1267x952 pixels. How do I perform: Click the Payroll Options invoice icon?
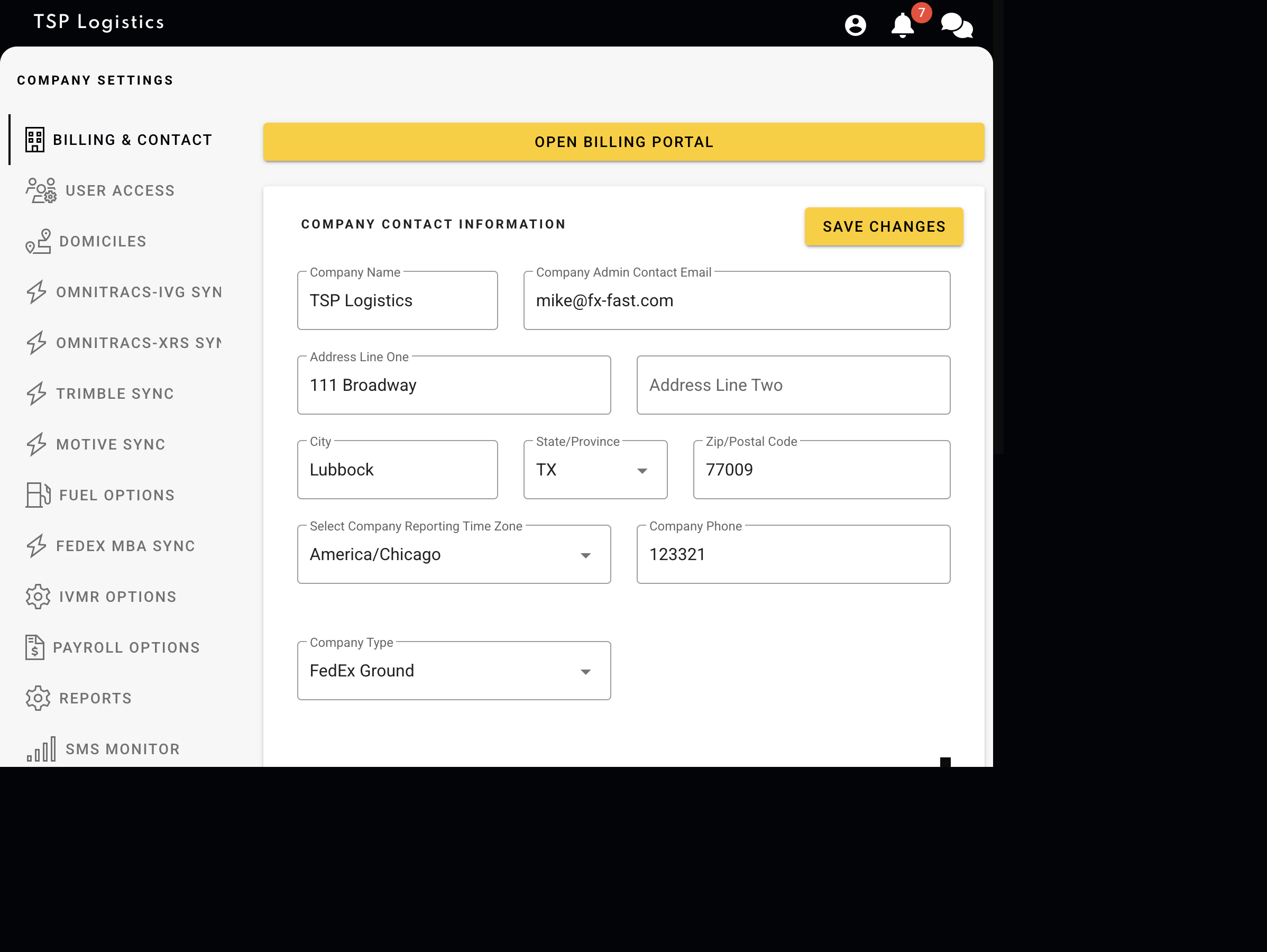pos(35,647)
